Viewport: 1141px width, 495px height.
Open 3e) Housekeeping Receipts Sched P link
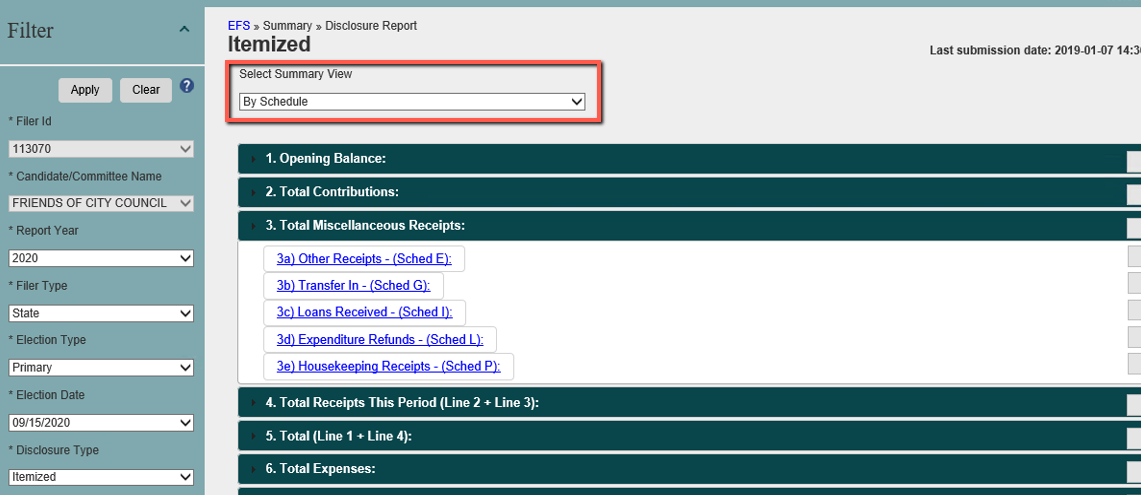(389, 366)
